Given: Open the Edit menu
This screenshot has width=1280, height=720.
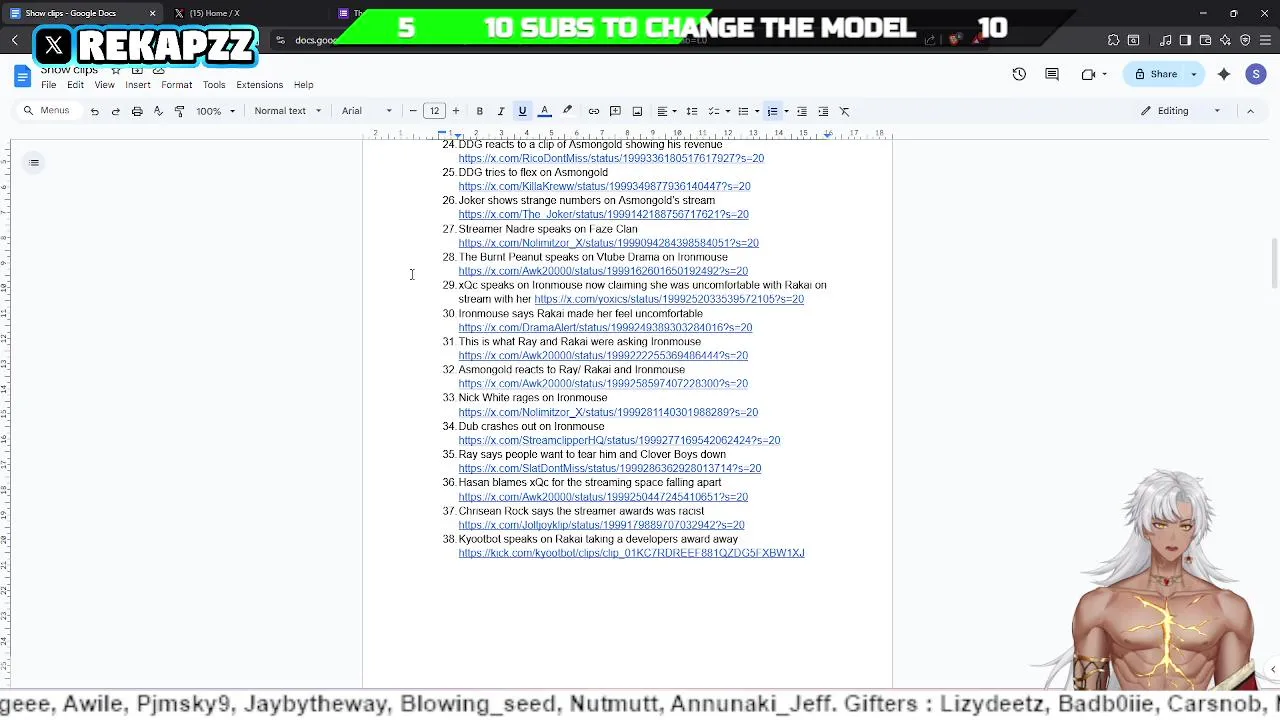Looking at the screenshot, I should [x=75, y=85].
